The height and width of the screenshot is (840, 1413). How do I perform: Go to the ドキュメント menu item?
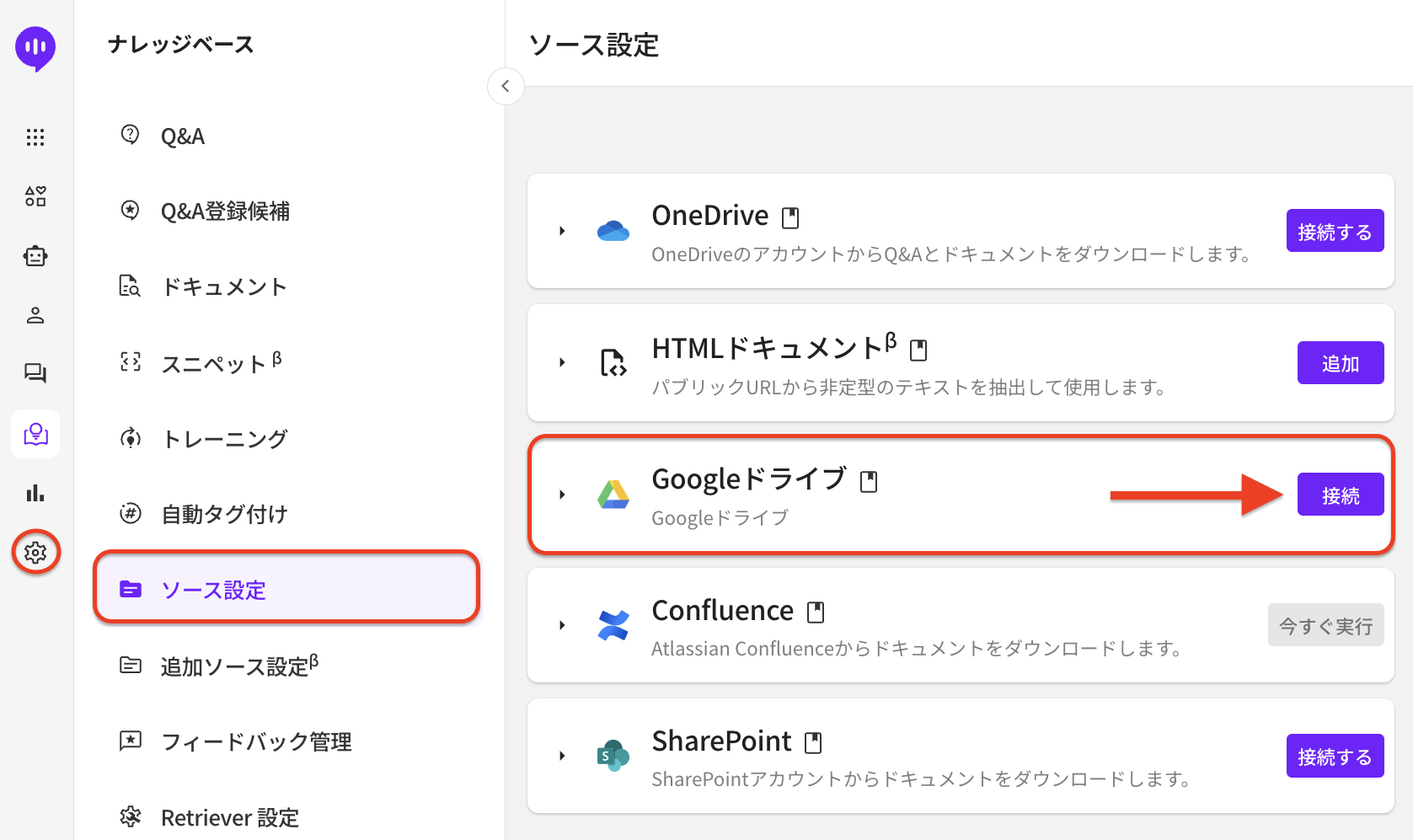point(224,287)
